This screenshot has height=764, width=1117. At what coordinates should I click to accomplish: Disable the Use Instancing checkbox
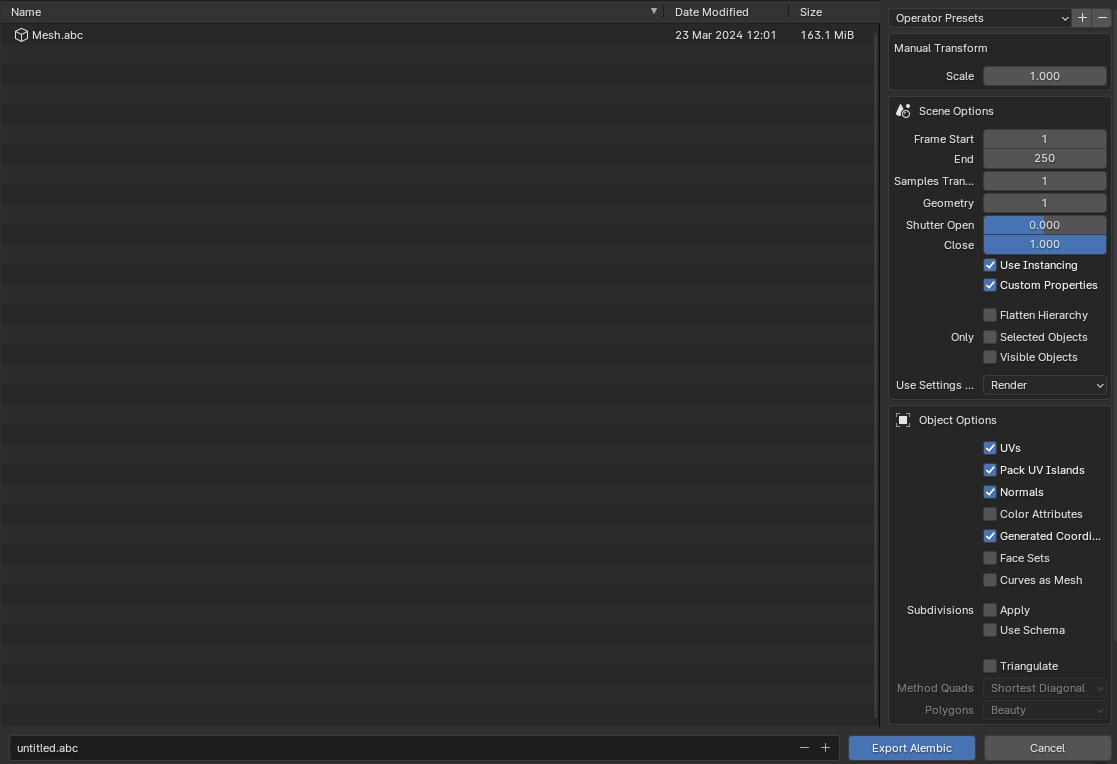click(990, 265)
